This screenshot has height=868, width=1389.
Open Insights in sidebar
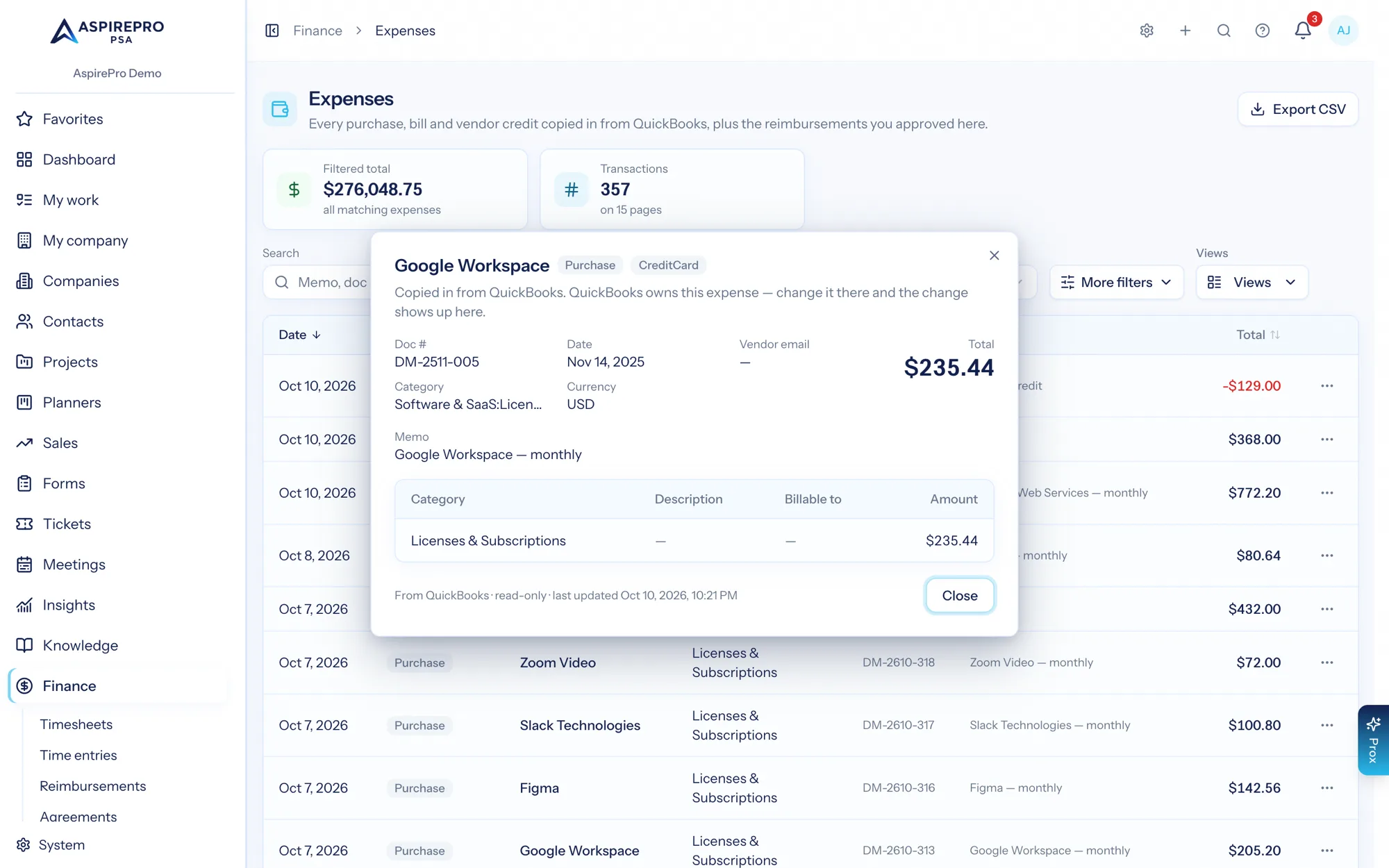(x=69, y=605)
